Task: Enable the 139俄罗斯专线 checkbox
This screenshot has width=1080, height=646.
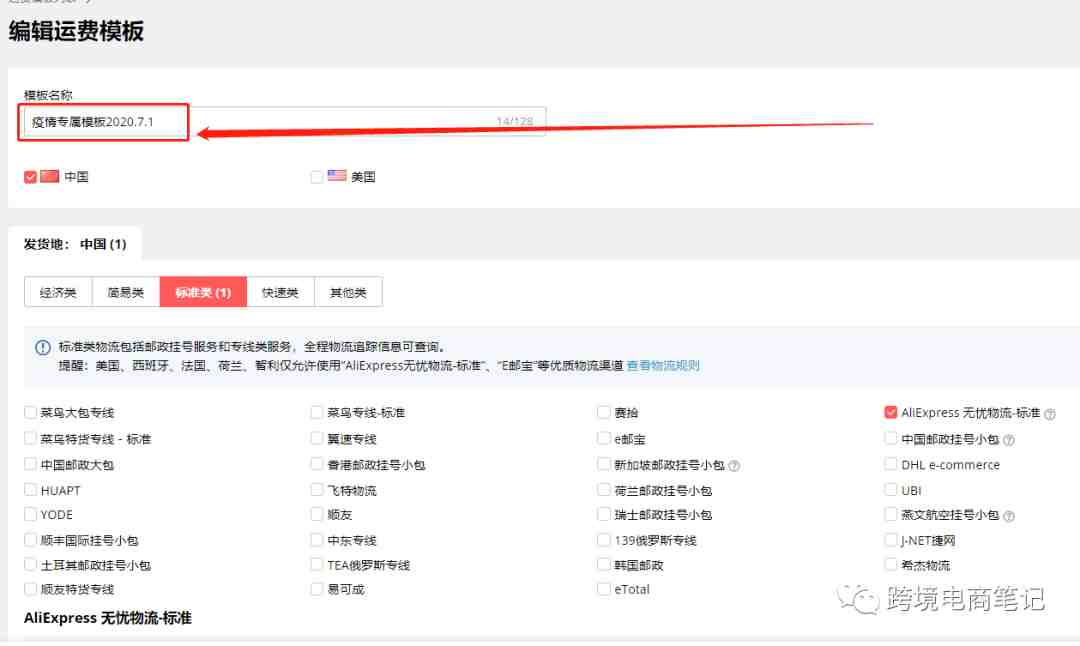Action: [604, 540]
